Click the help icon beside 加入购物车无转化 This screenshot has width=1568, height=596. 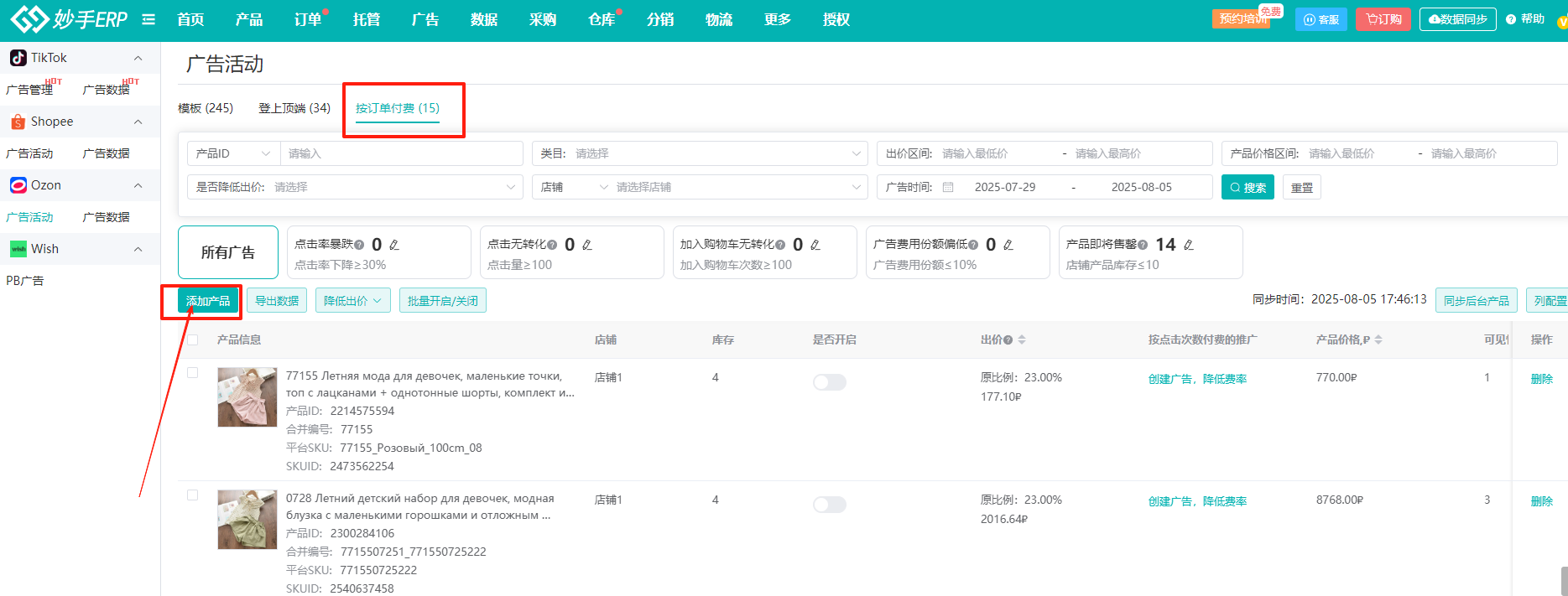(x=780, y=245)
